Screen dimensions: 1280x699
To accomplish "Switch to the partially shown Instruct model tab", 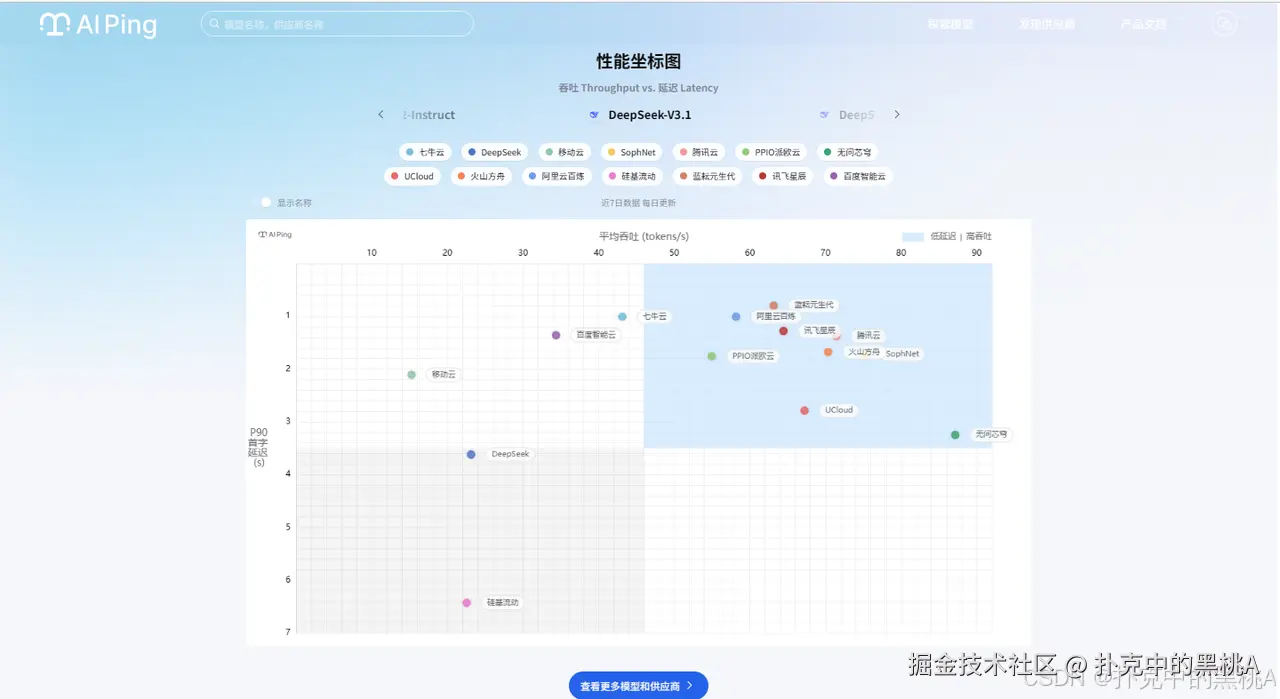I will pos(429,115).
